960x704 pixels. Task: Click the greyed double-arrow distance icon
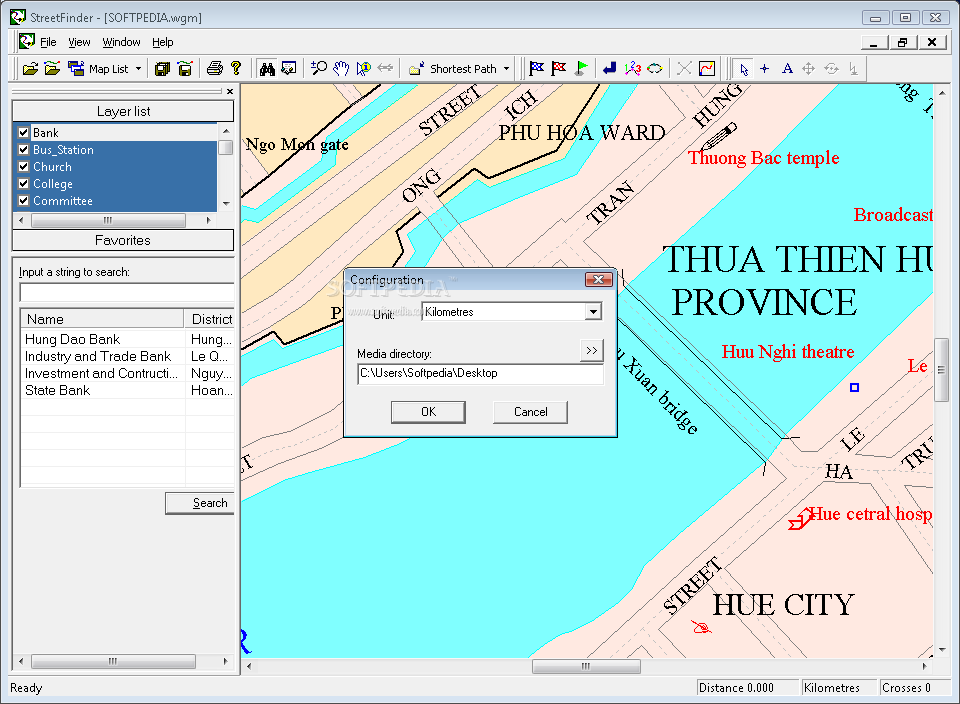point(385,69)
